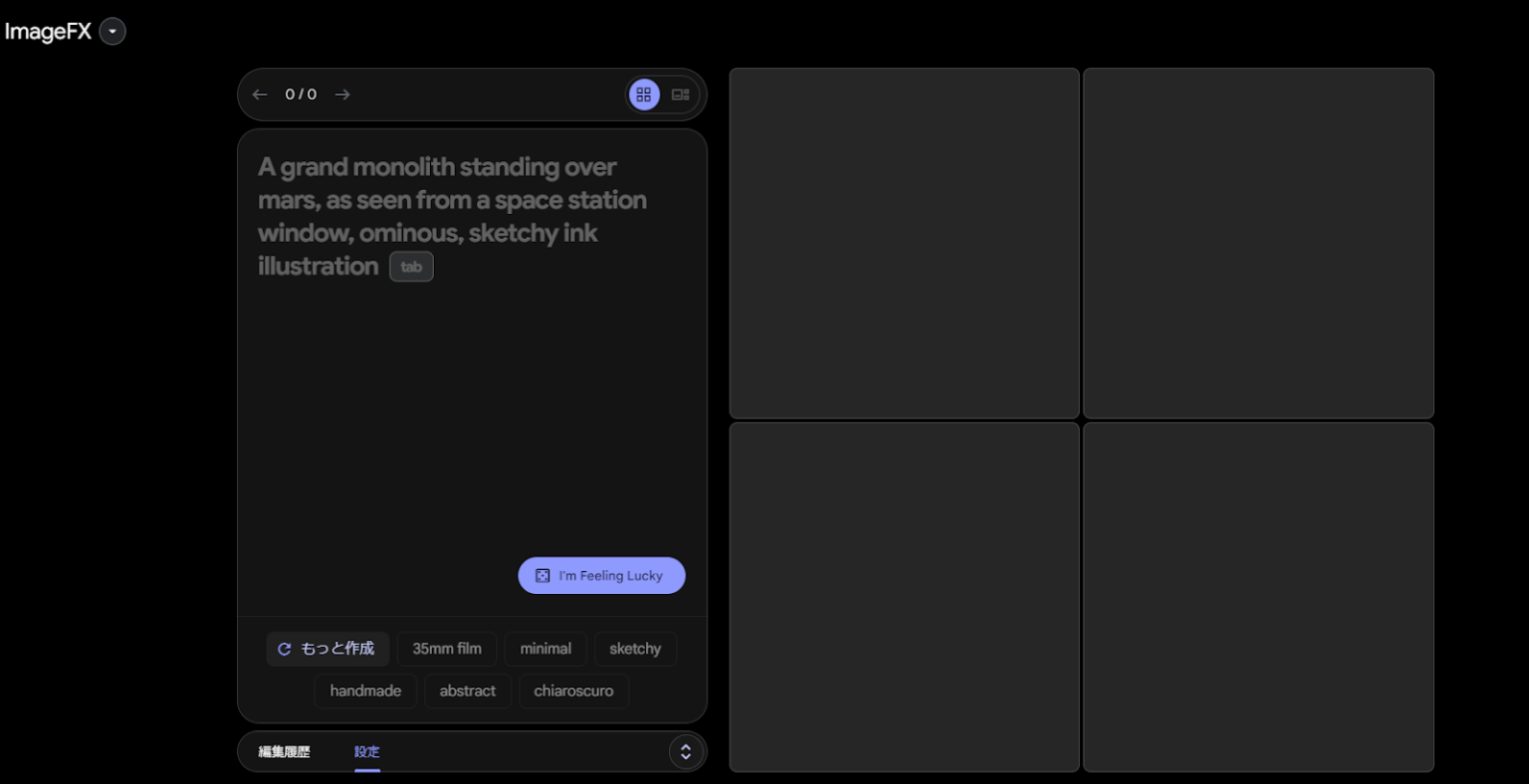Add the 35mm film style chip
Screen dimensions: 1529x784
(x=447, y=649)
